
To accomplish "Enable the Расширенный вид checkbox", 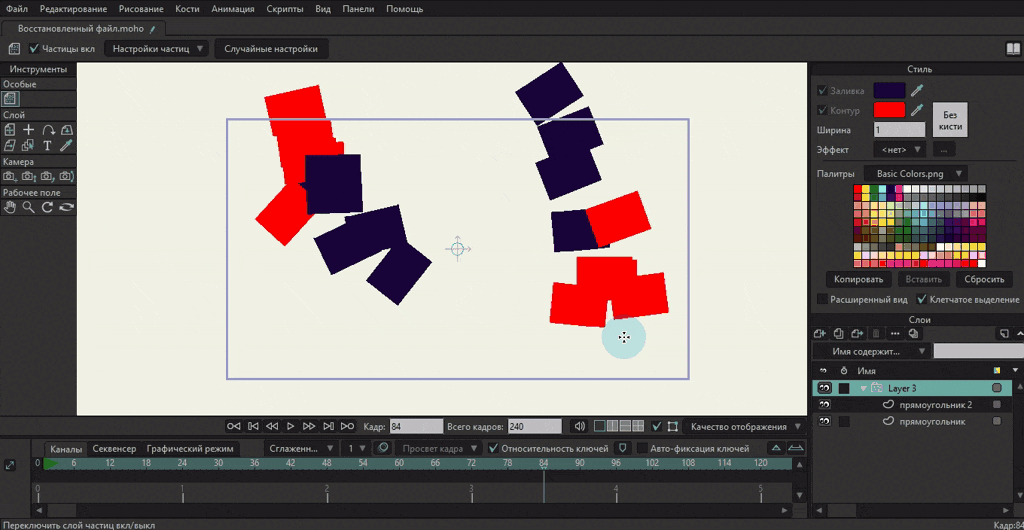I will tap(822, 300).
